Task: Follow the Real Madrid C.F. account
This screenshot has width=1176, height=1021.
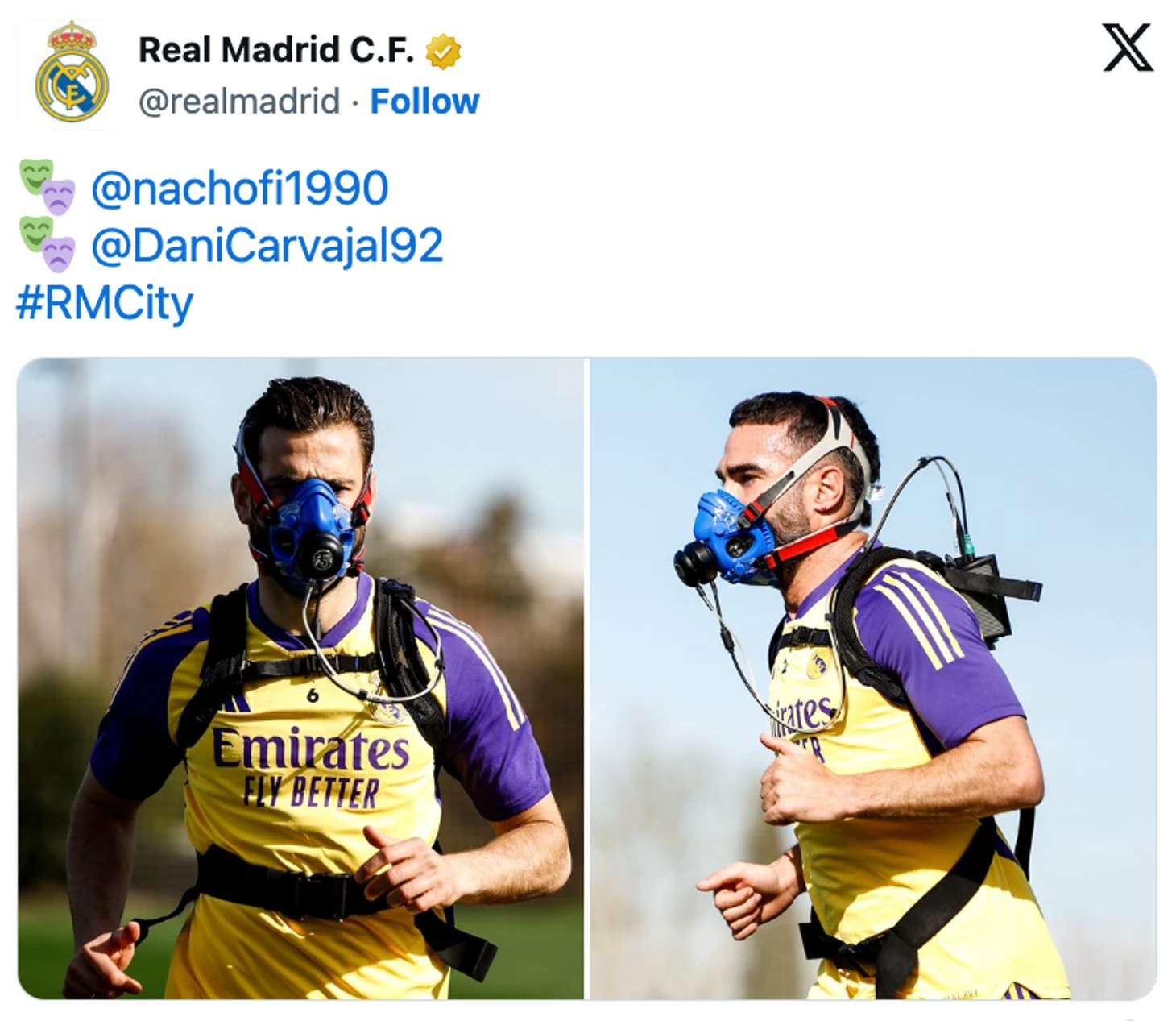Action: point(424,102)
